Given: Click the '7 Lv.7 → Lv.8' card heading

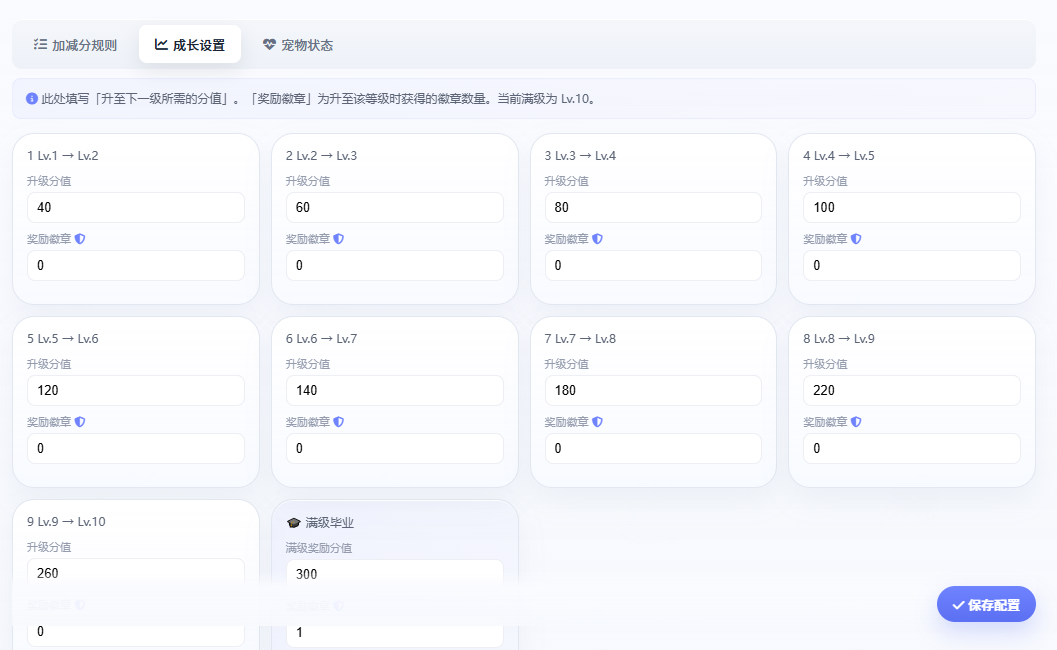Looking at the screenshot, I should (x=580, y=338).
